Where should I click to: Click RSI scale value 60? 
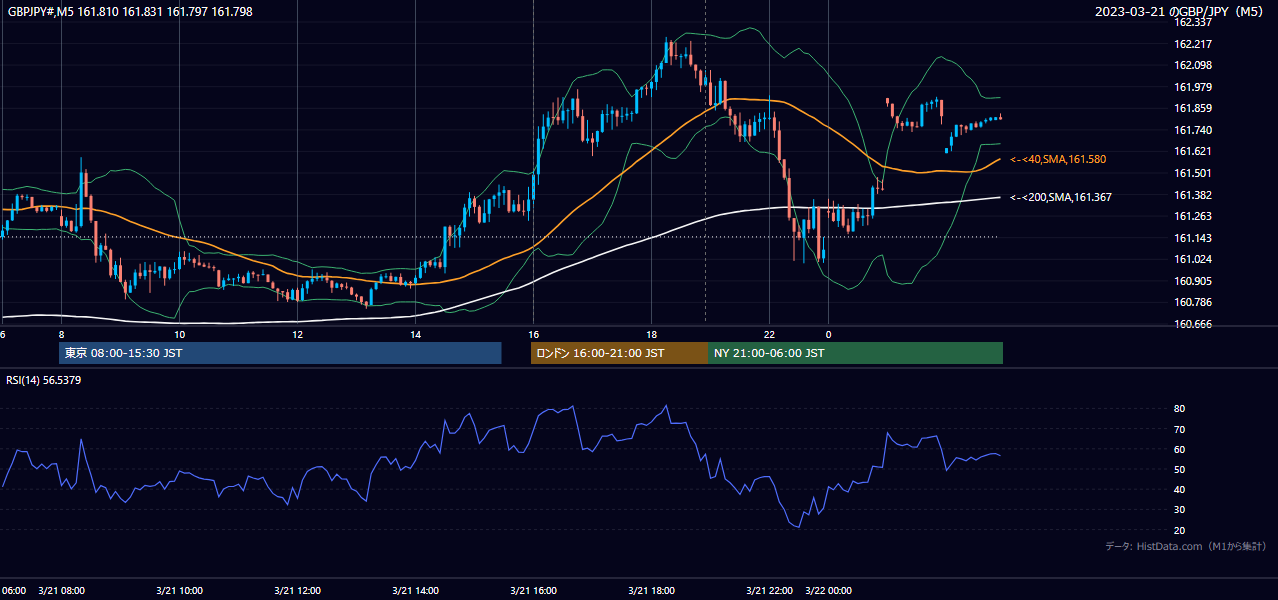coord(1180,449)
